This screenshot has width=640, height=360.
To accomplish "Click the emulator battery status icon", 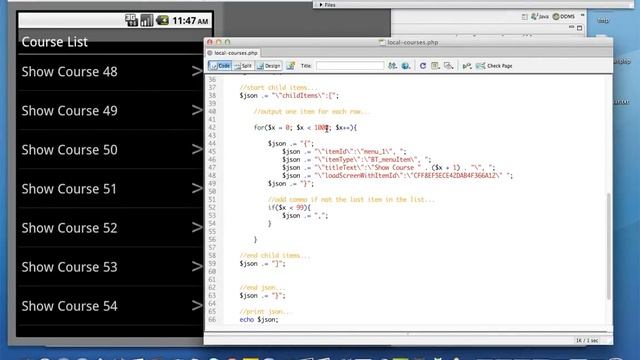I will pos(162,20).
